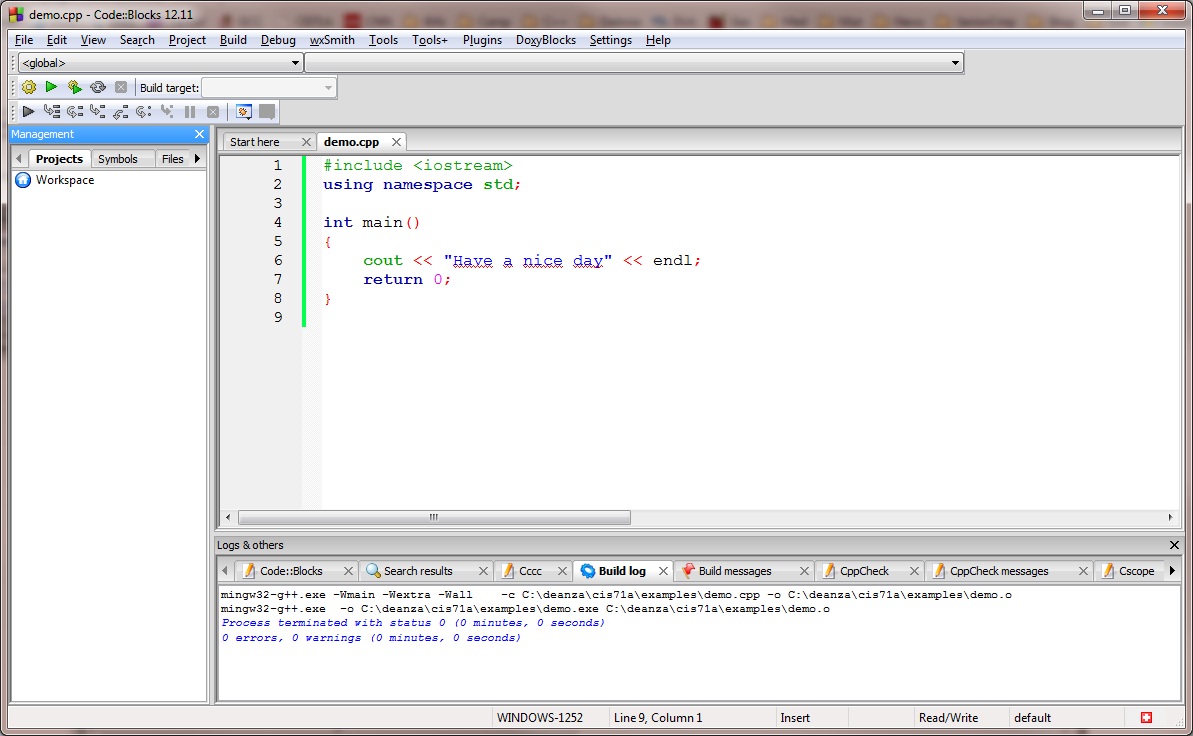Click the Next instruction debug icon
The height and width of the screenshot is (736, 1193).
[143, 112]
